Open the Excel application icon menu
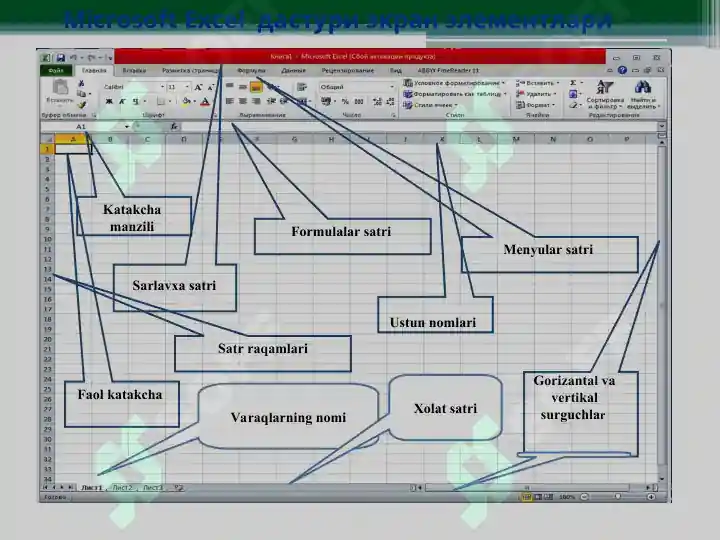 coord(46,58)
